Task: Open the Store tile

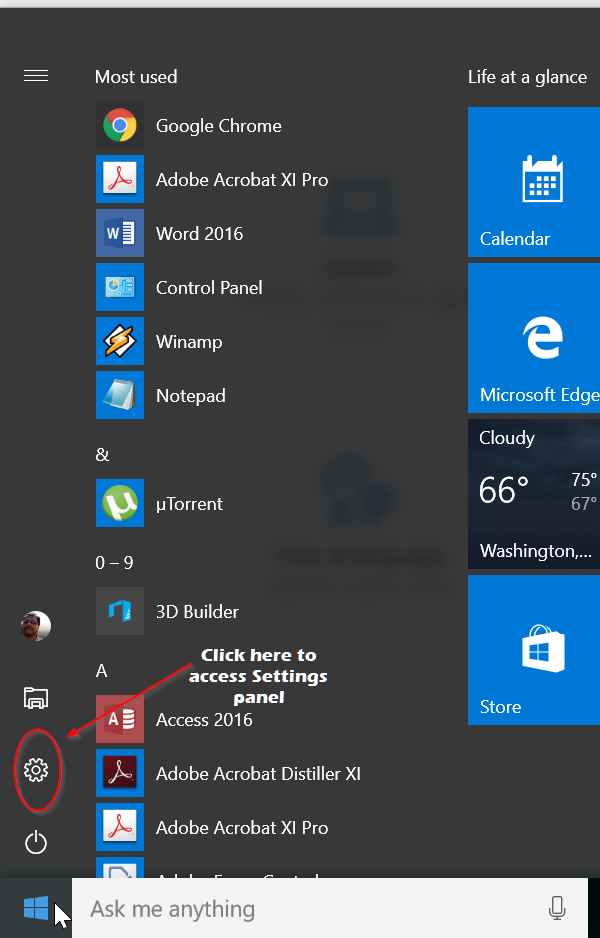Action: [x=534, y=650]
